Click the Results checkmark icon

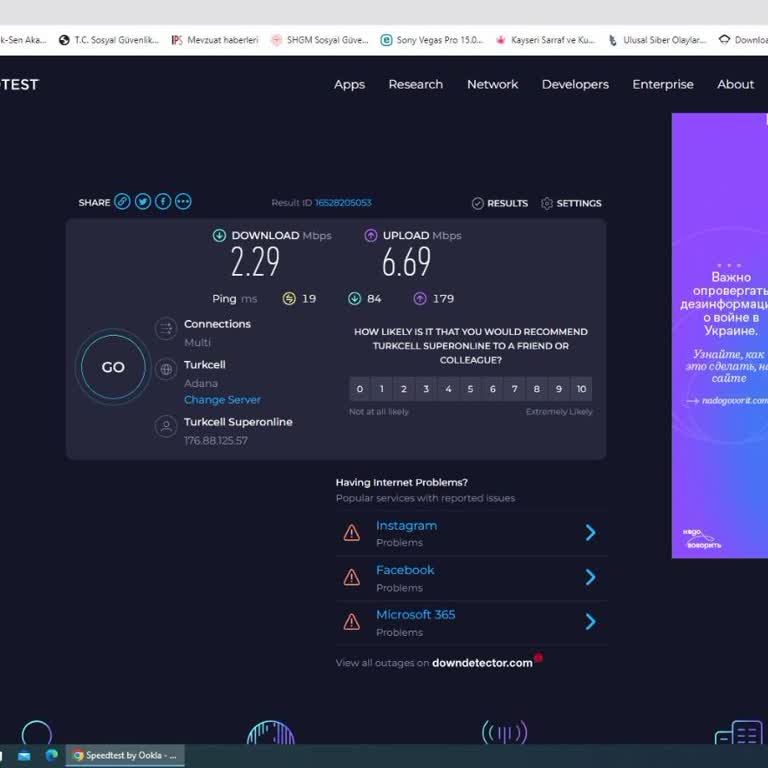tap(478, 203)
